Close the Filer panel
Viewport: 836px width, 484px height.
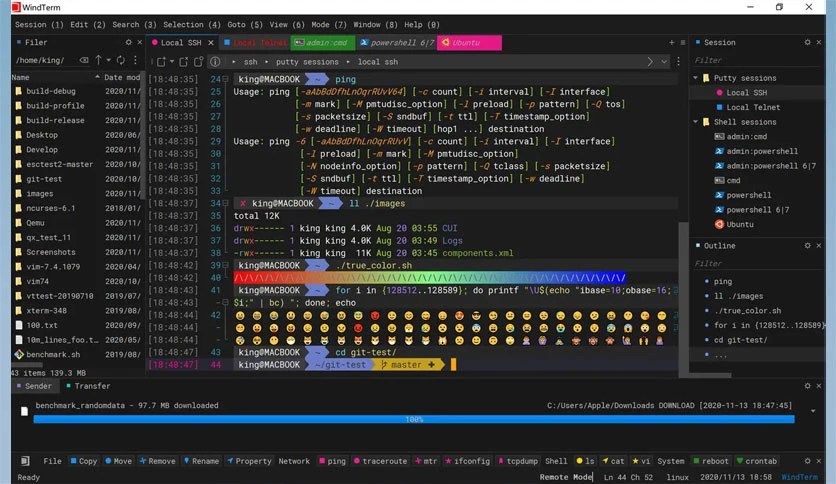(x=140, y=42)
